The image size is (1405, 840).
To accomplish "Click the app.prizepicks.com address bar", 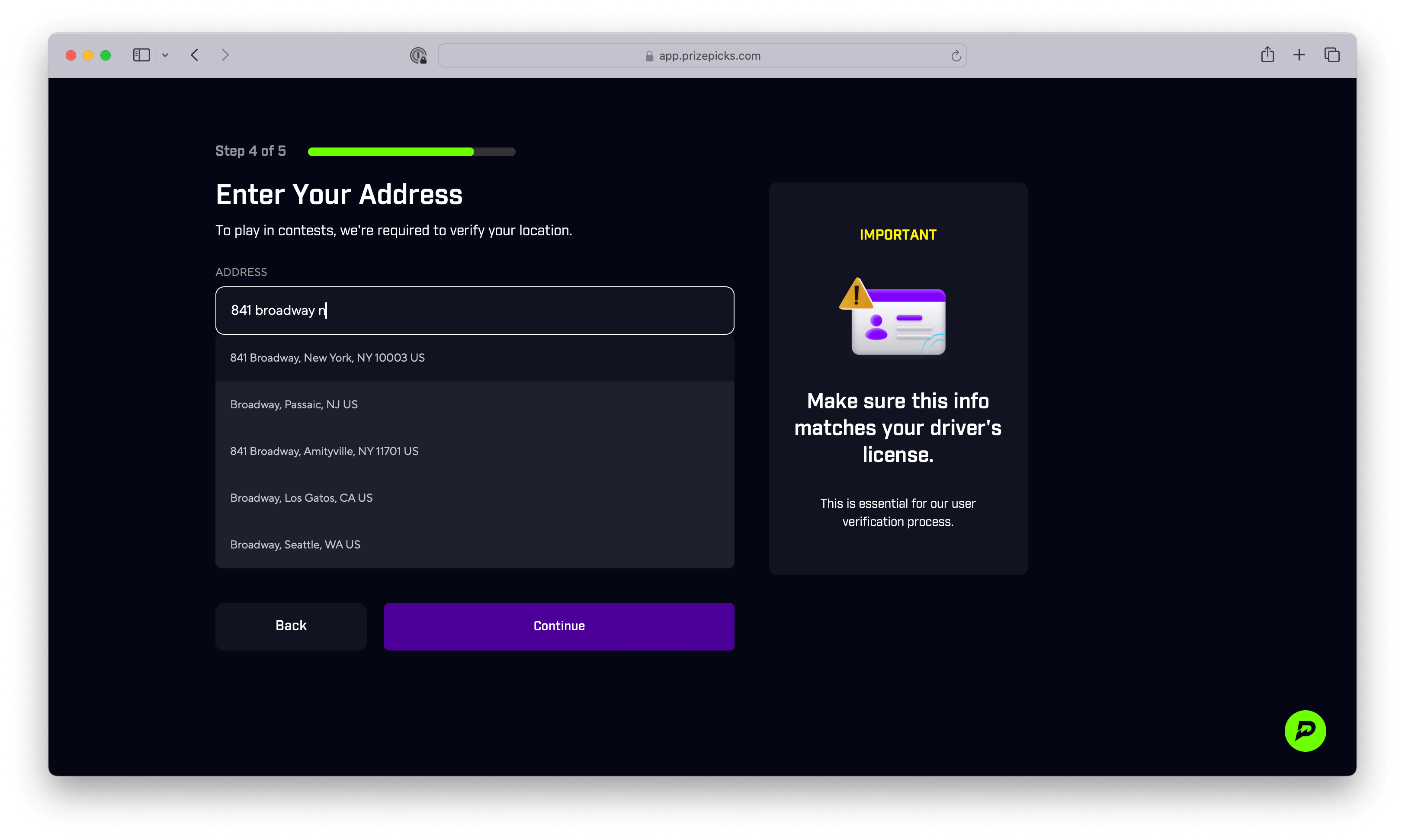I will (702, 55).
